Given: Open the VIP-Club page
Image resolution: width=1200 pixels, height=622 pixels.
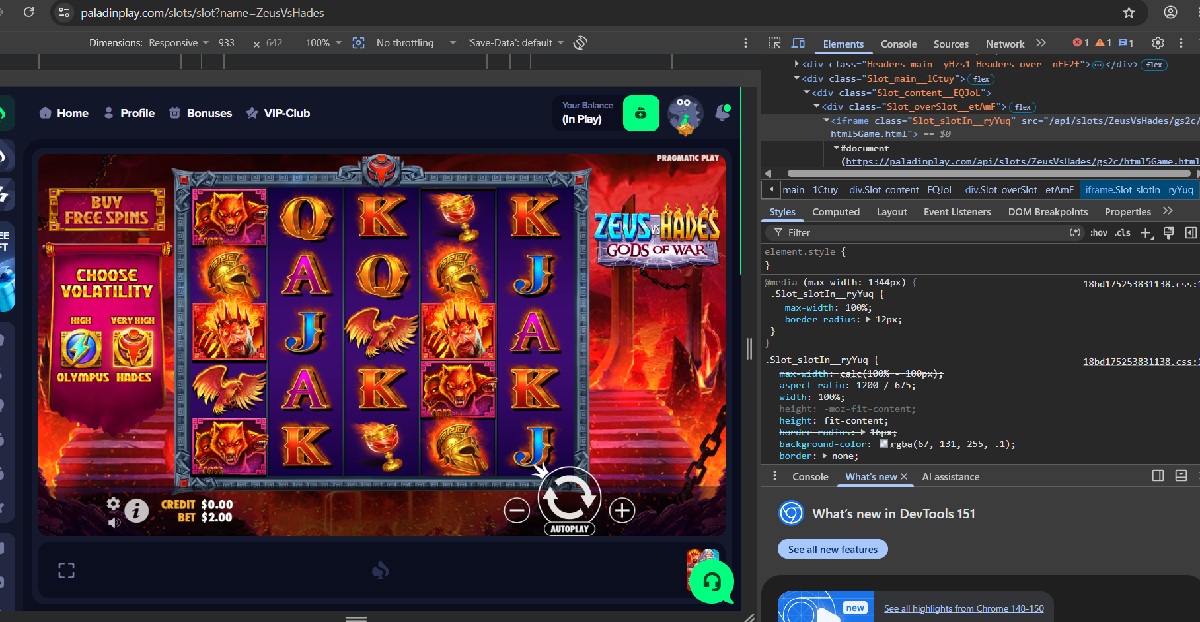Looking at the screenshot, I should pyautogui.click(x=278, y=113).
